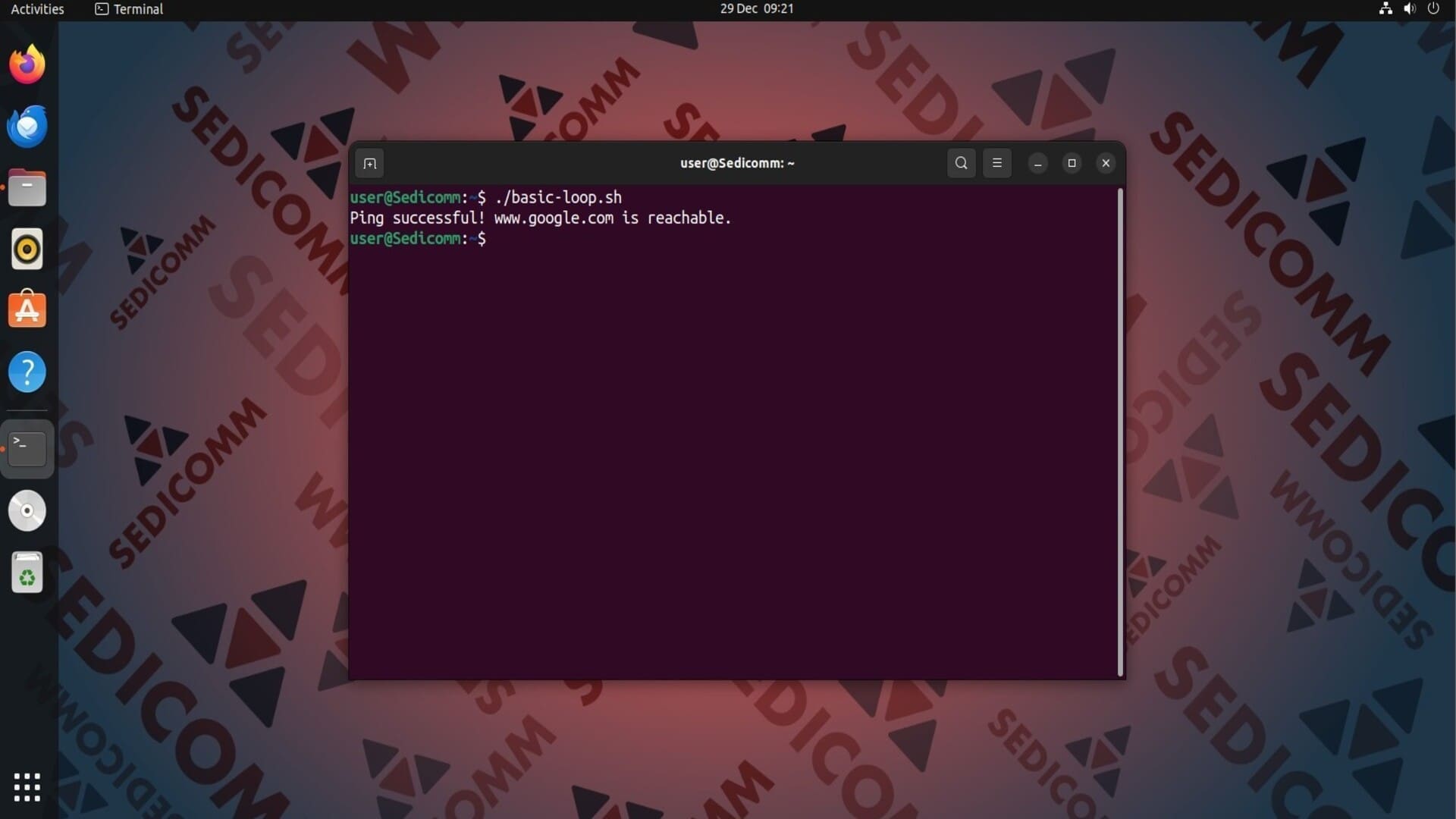Open the clock calendar at 29 Dec 09:21
1456x819 pixels.
(756, 9)
